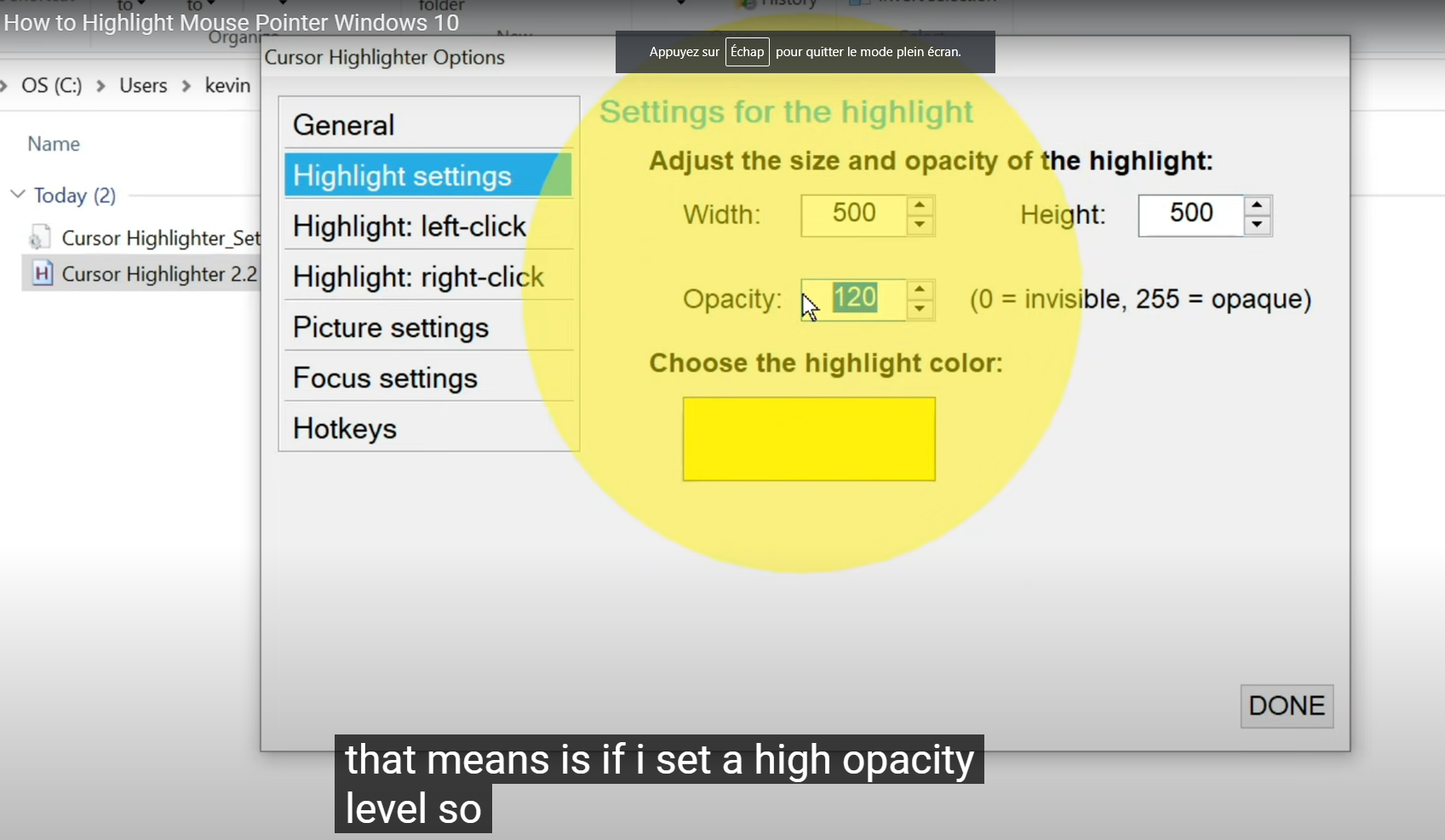
Task: Go to OS (C:) in breadcrumb
Action: pyautogui.click(x=52, y=86)
